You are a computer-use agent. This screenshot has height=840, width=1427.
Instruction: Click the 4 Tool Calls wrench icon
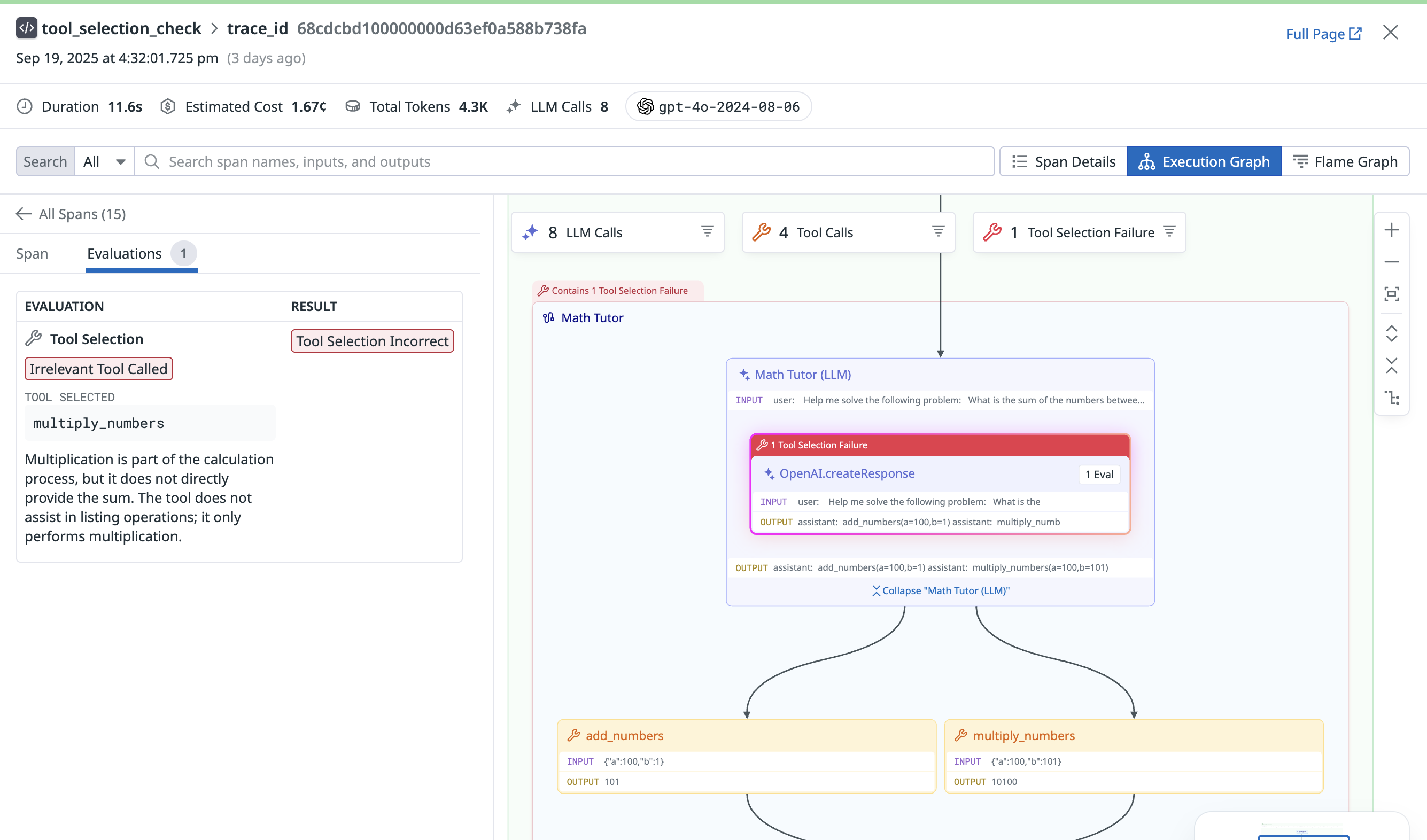pyautogui.click(x=761, y=232)
